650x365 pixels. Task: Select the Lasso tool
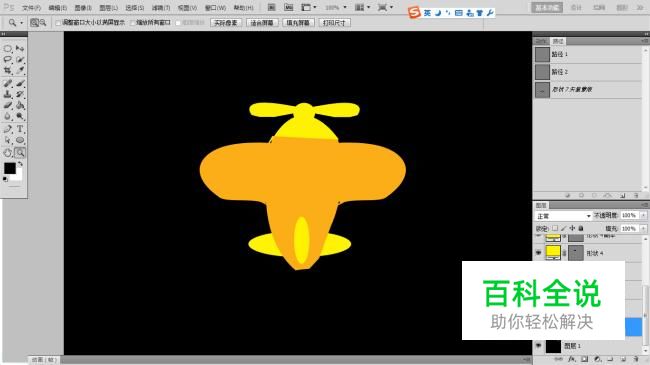tap(7, 60)
